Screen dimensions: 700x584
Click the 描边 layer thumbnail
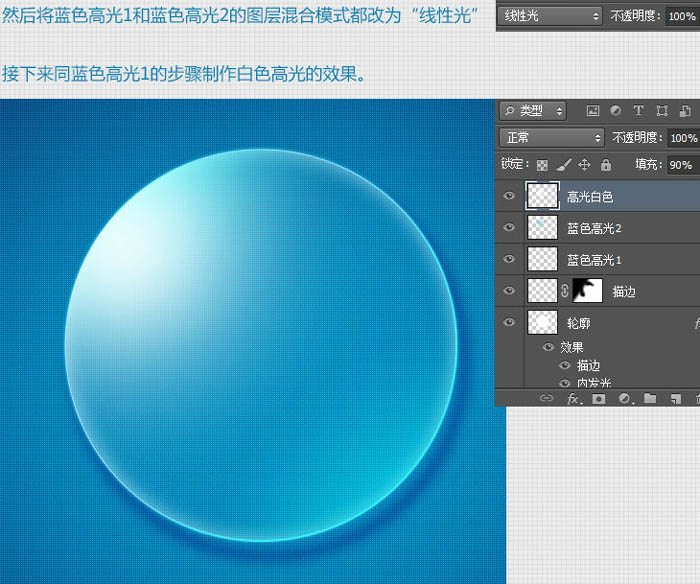point(542,291)
